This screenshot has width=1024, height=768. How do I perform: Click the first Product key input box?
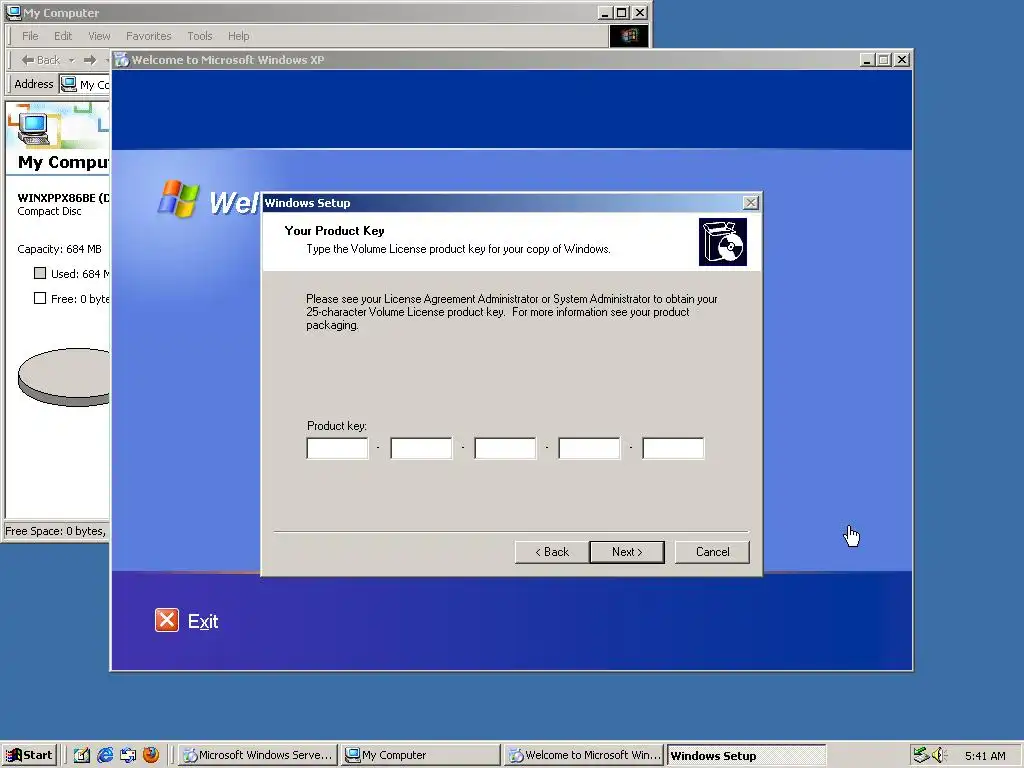(x=337, y=449)
